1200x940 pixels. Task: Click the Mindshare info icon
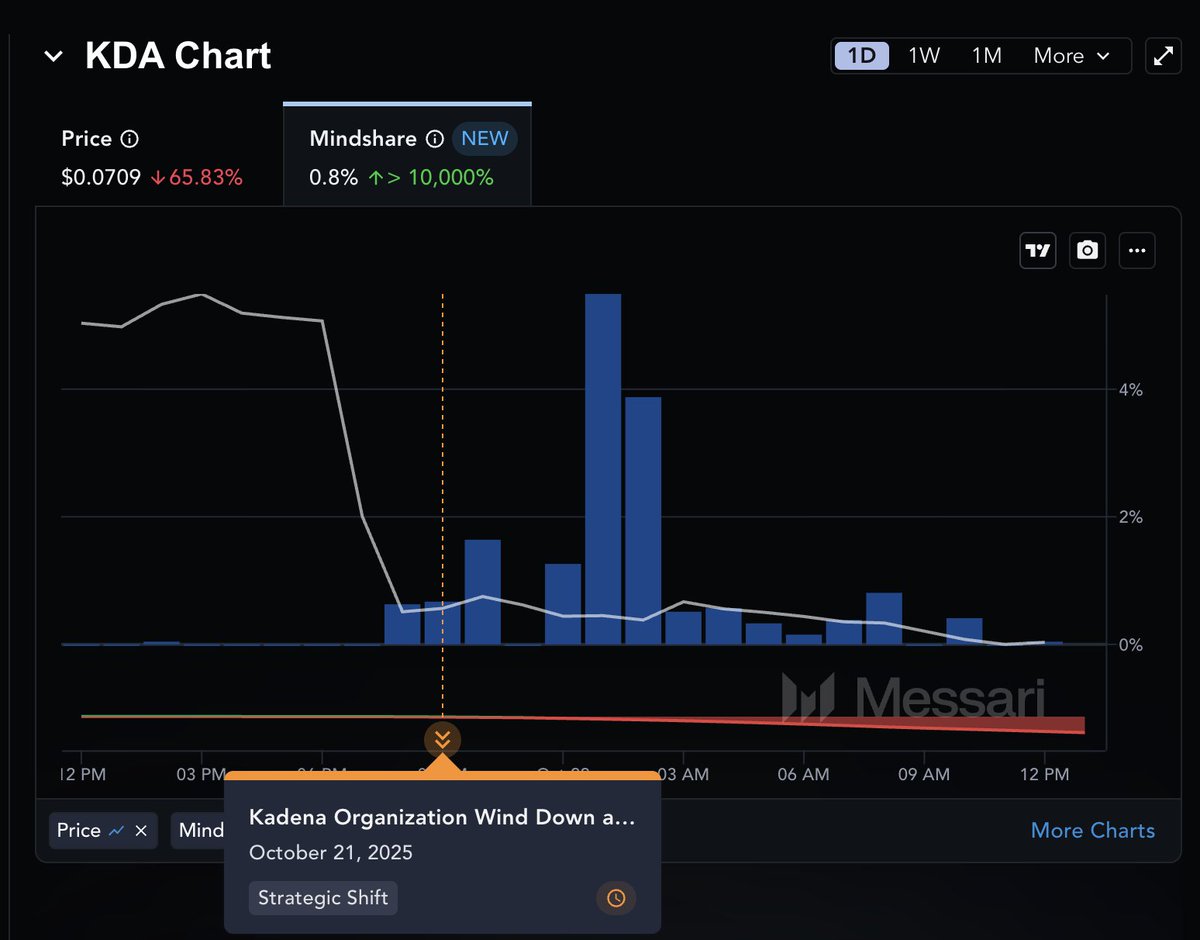point(434,139)
